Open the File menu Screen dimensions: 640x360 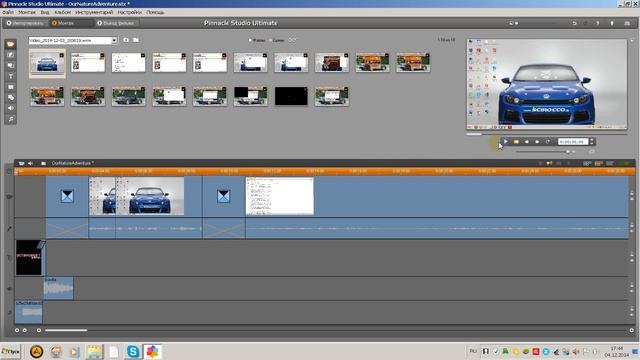(8, 12)
